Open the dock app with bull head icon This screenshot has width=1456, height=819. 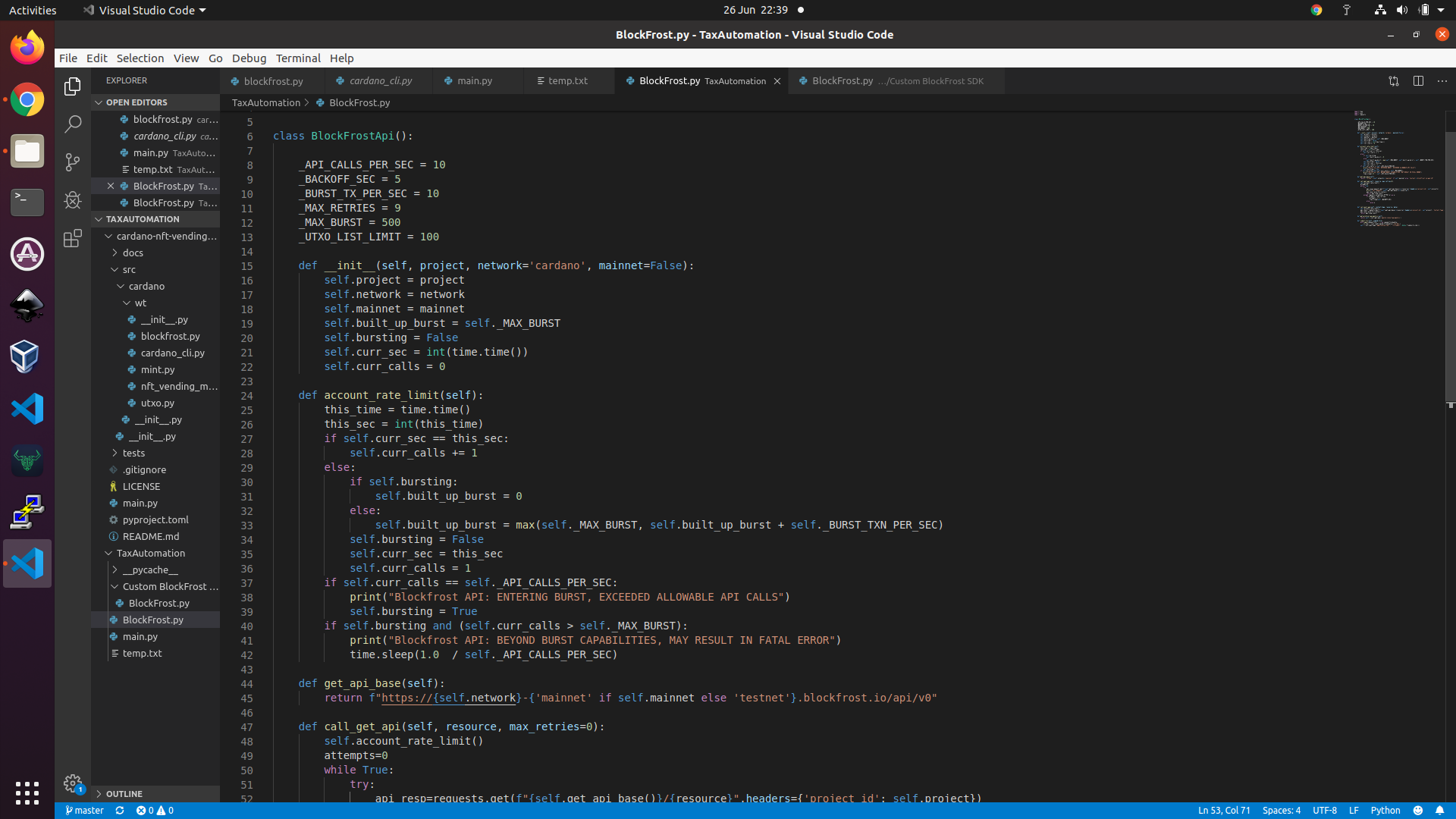27,460
